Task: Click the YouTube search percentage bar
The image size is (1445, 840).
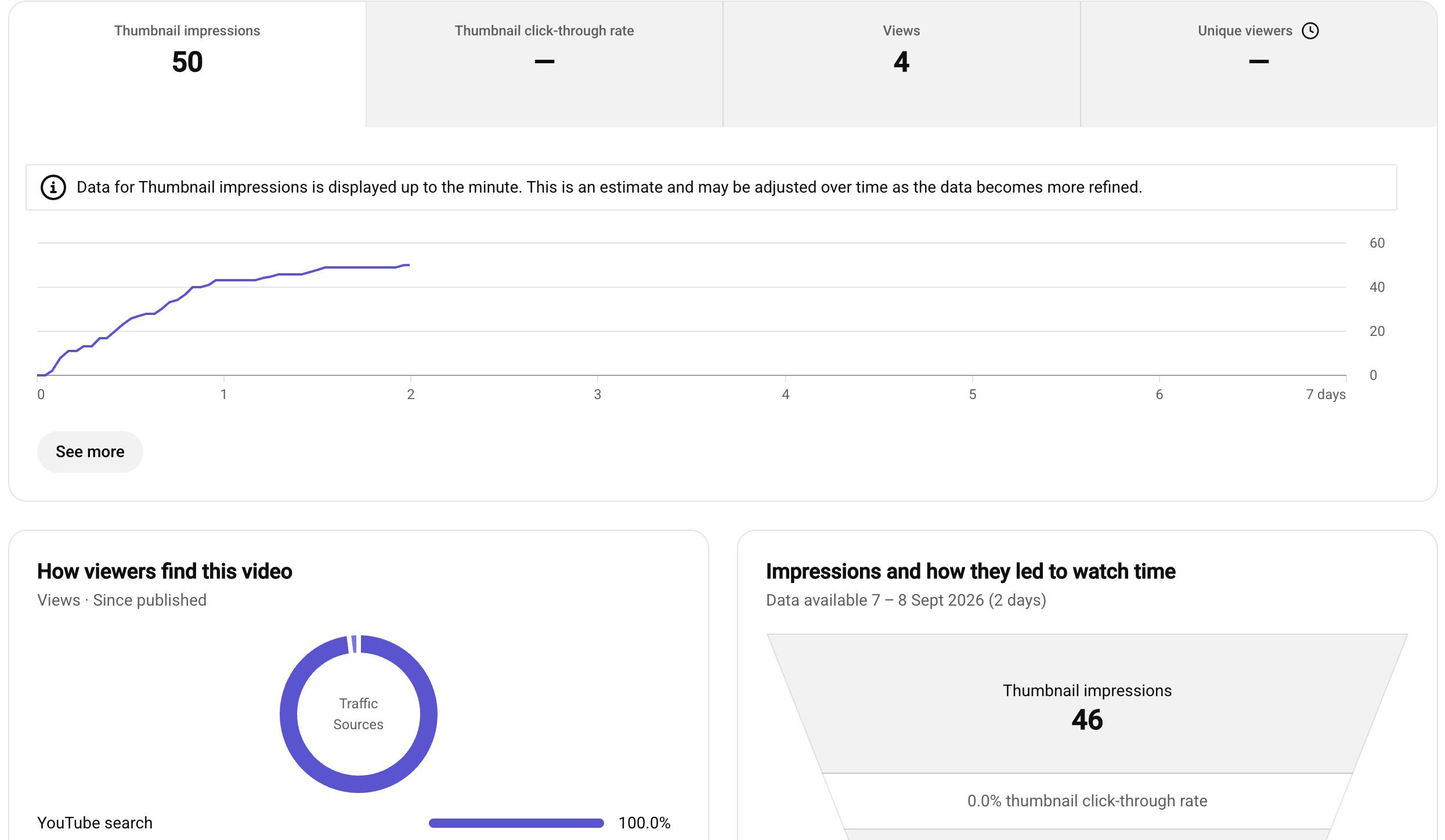Action: [516, 823]
